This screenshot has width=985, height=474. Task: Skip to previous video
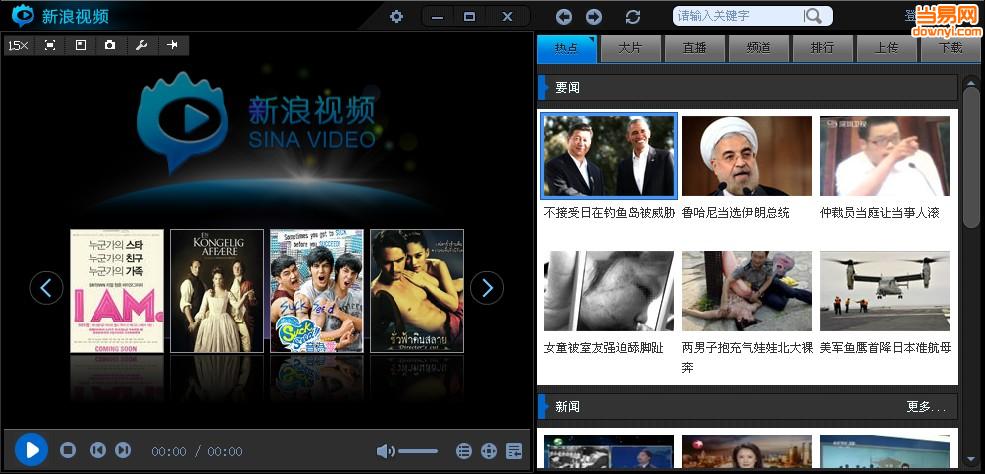pos(98,450)
